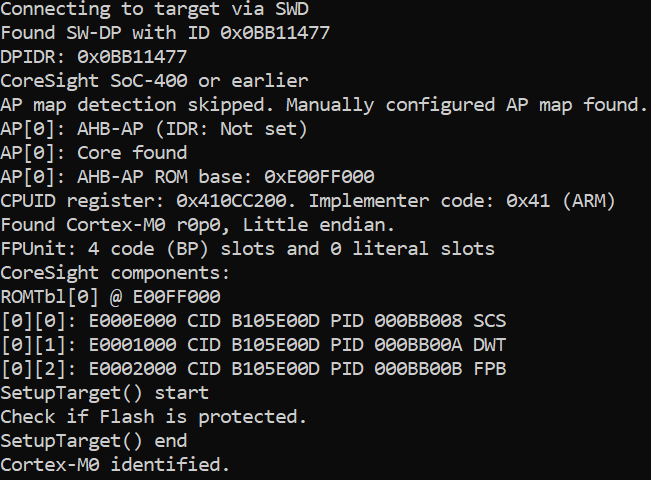Screen dimensions: 651x480
Task: Click the 'AP[0]: Core found' line
Action: coord(93,153)
